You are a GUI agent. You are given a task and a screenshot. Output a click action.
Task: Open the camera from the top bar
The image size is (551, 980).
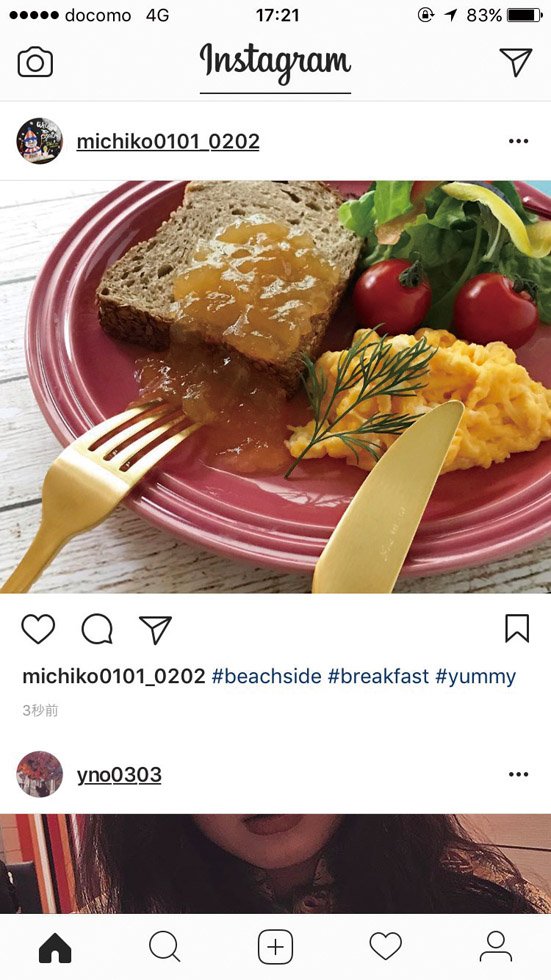(35, 62)
